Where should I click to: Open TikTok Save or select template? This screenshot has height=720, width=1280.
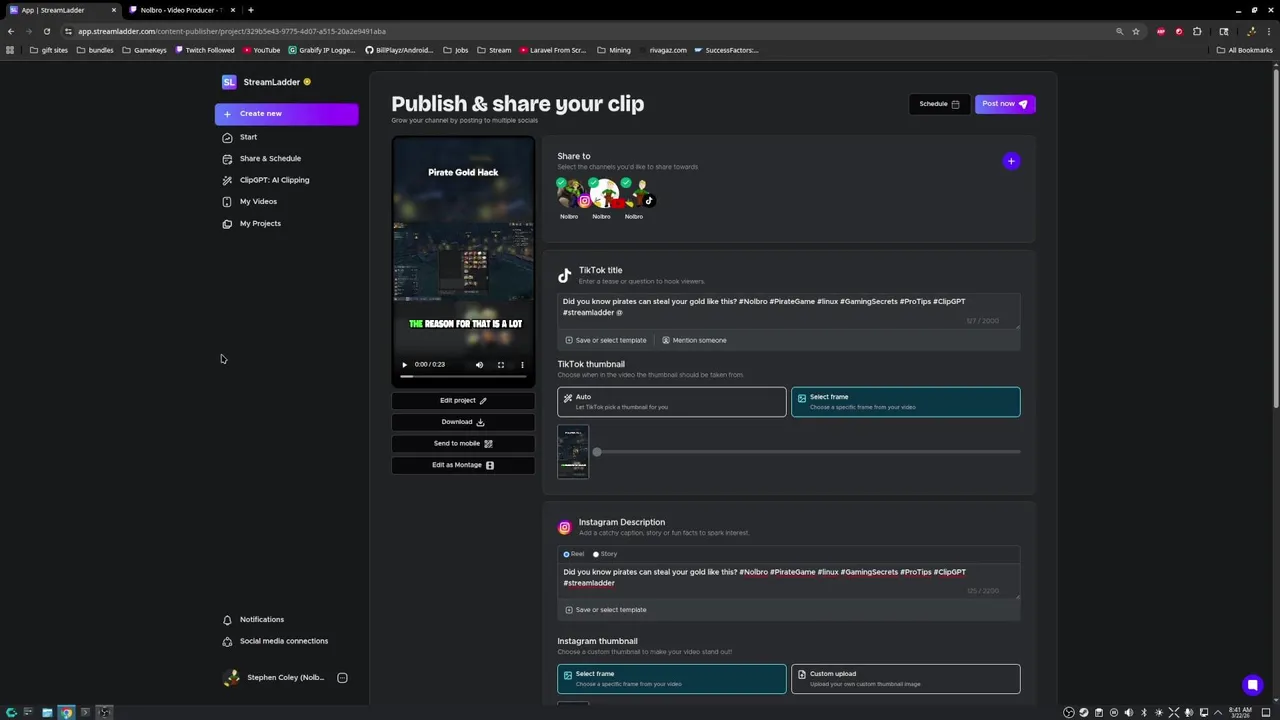pyautogui.click(x=606, y=340)
